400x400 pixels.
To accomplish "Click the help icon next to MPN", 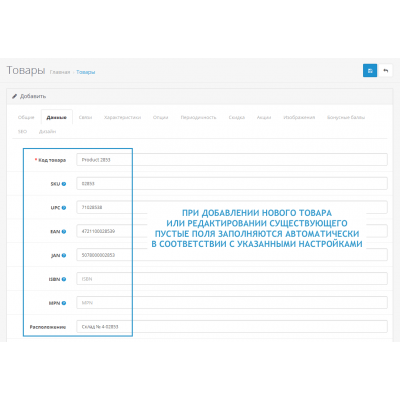I will (x=64, y=303).
